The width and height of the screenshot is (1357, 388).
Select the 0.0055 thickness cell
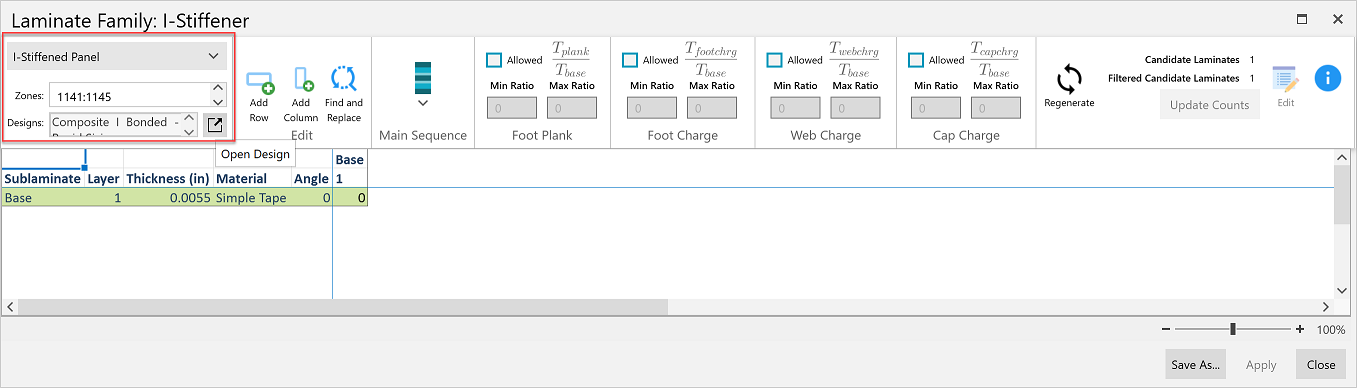click(168, 198)
